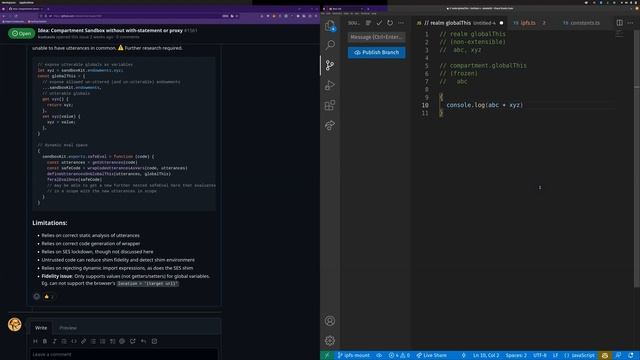Image resolution: width=640 pixels, height=360 pixels.
Task: Click Spaces: 2 indentation status item
Action: tap(516, 356)
